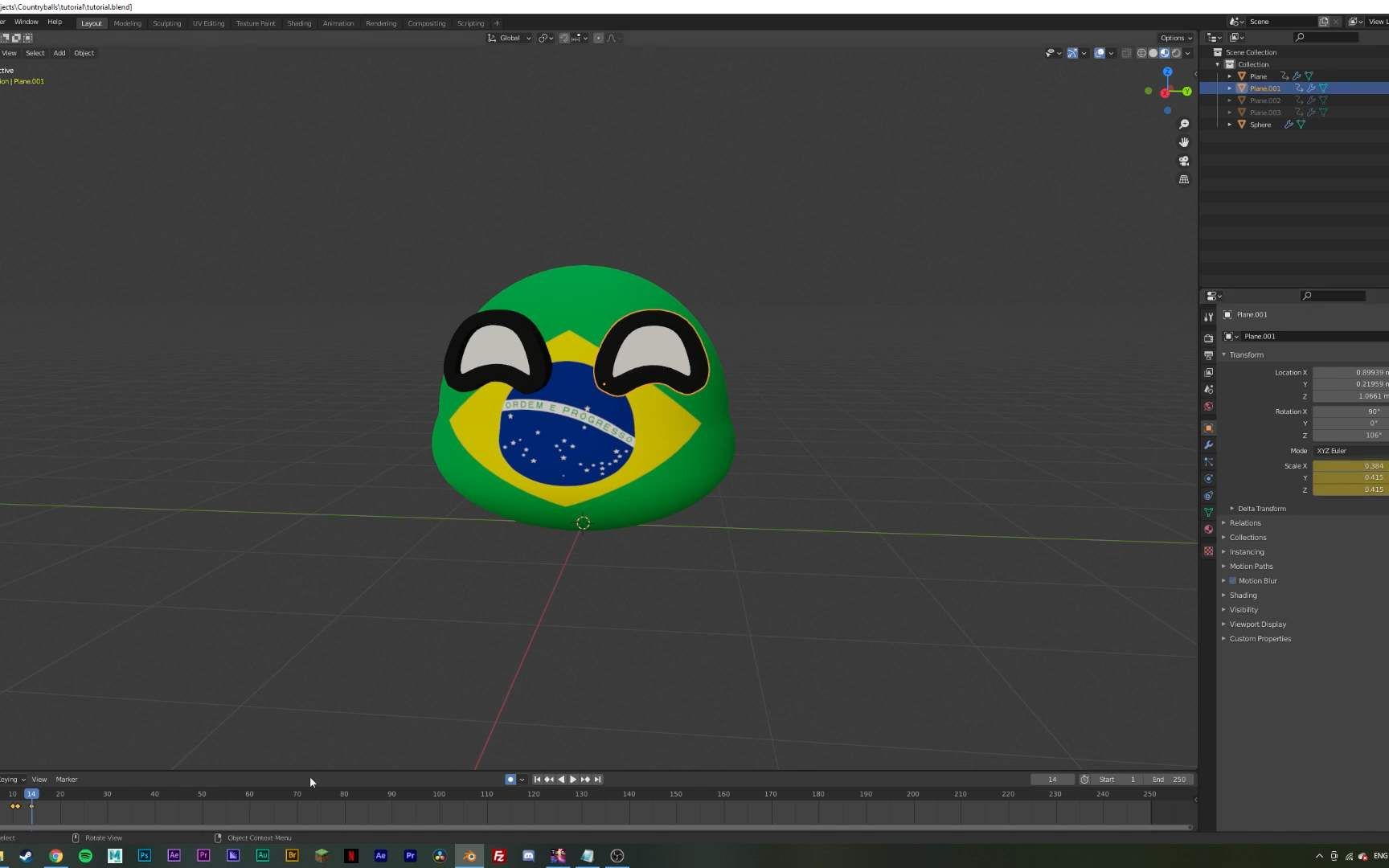Enable the Motion Blur checkbox

pyautogui.click(x=1233, y=581)
